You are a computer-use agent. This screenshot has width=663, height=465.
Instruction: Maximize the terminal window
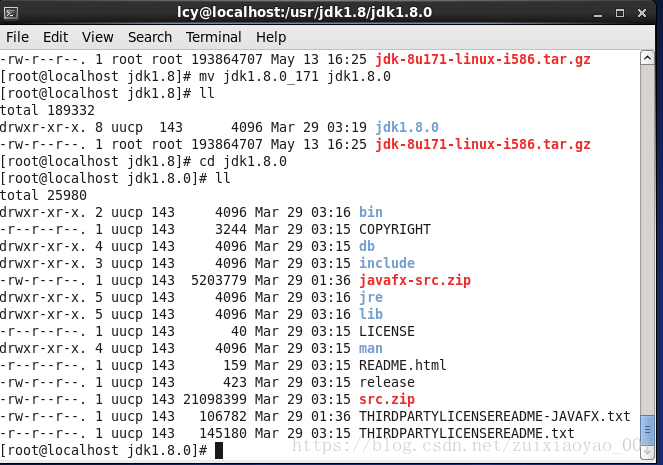click(x=620, y=13)
